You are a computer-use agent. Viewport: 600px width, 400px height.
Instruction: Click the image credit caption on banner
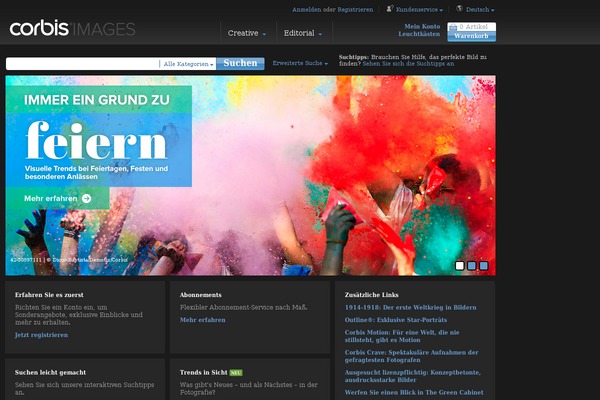(69, 260)
